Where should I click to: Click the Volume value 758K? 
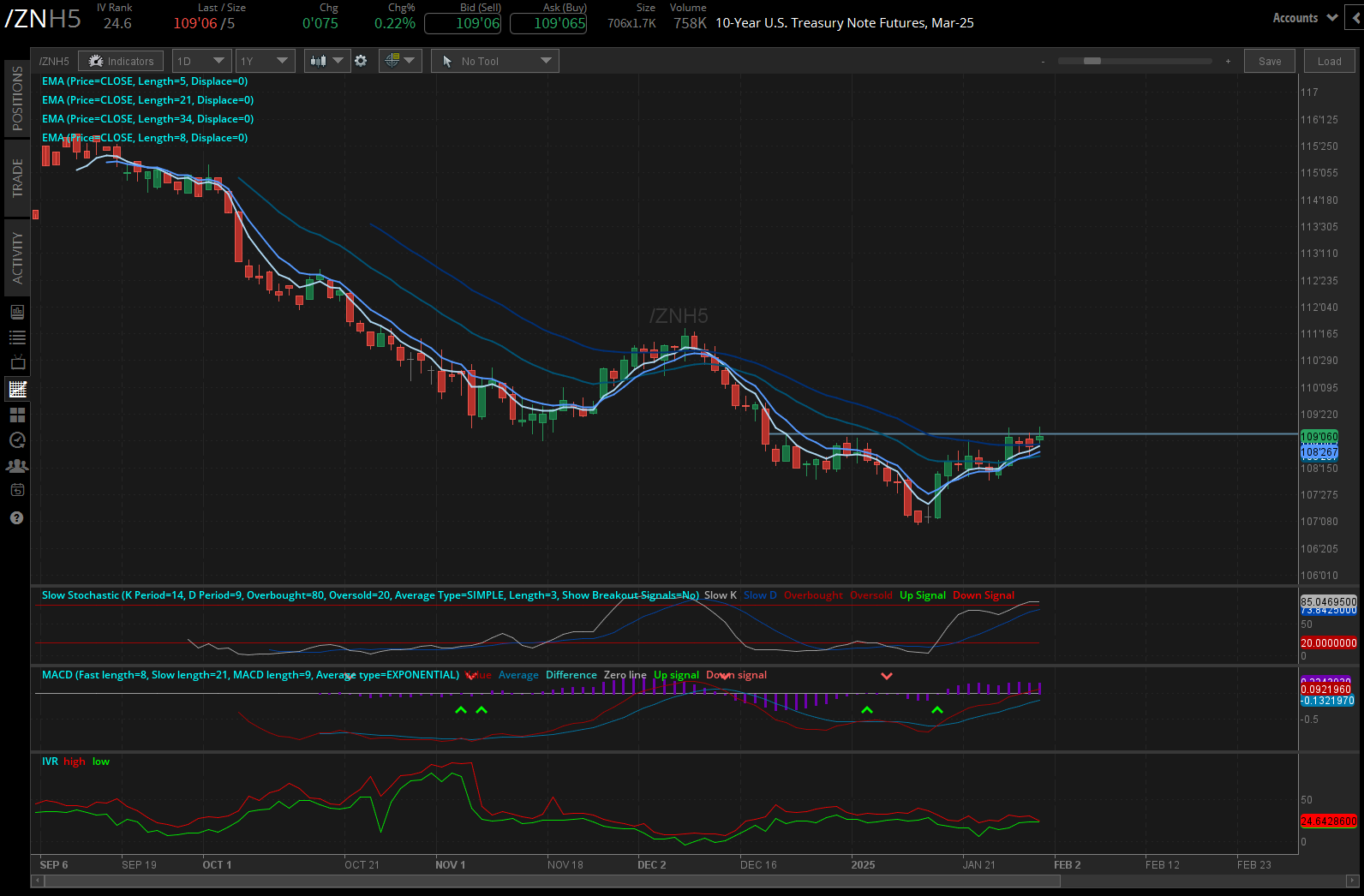tap(690, 24)
